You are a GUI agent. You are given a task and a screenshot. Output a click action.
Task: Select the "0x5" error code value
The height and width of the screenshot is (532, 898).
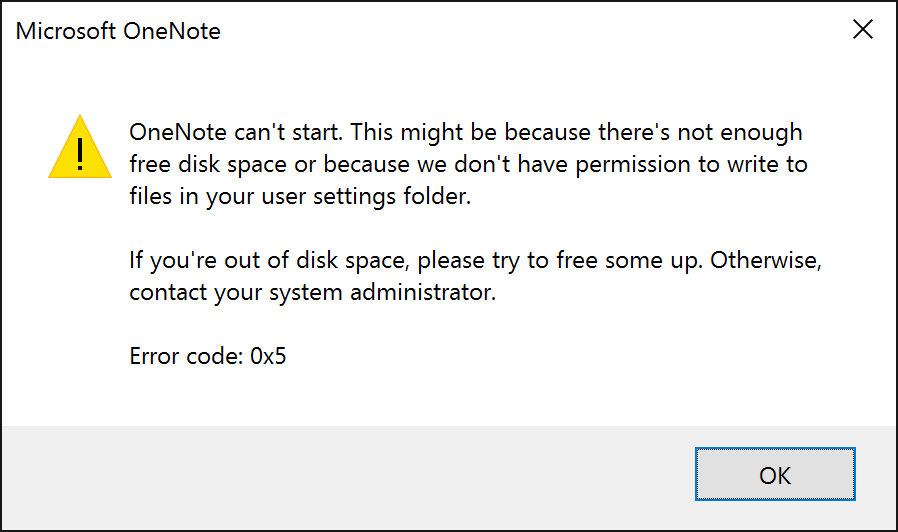(267, 355)
